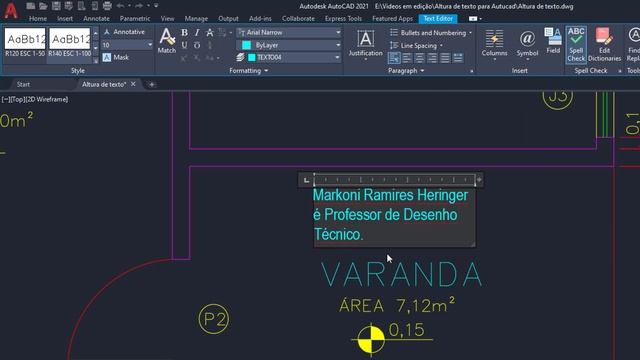Open the Express Tools ribbon tab

tap(343, 19)
